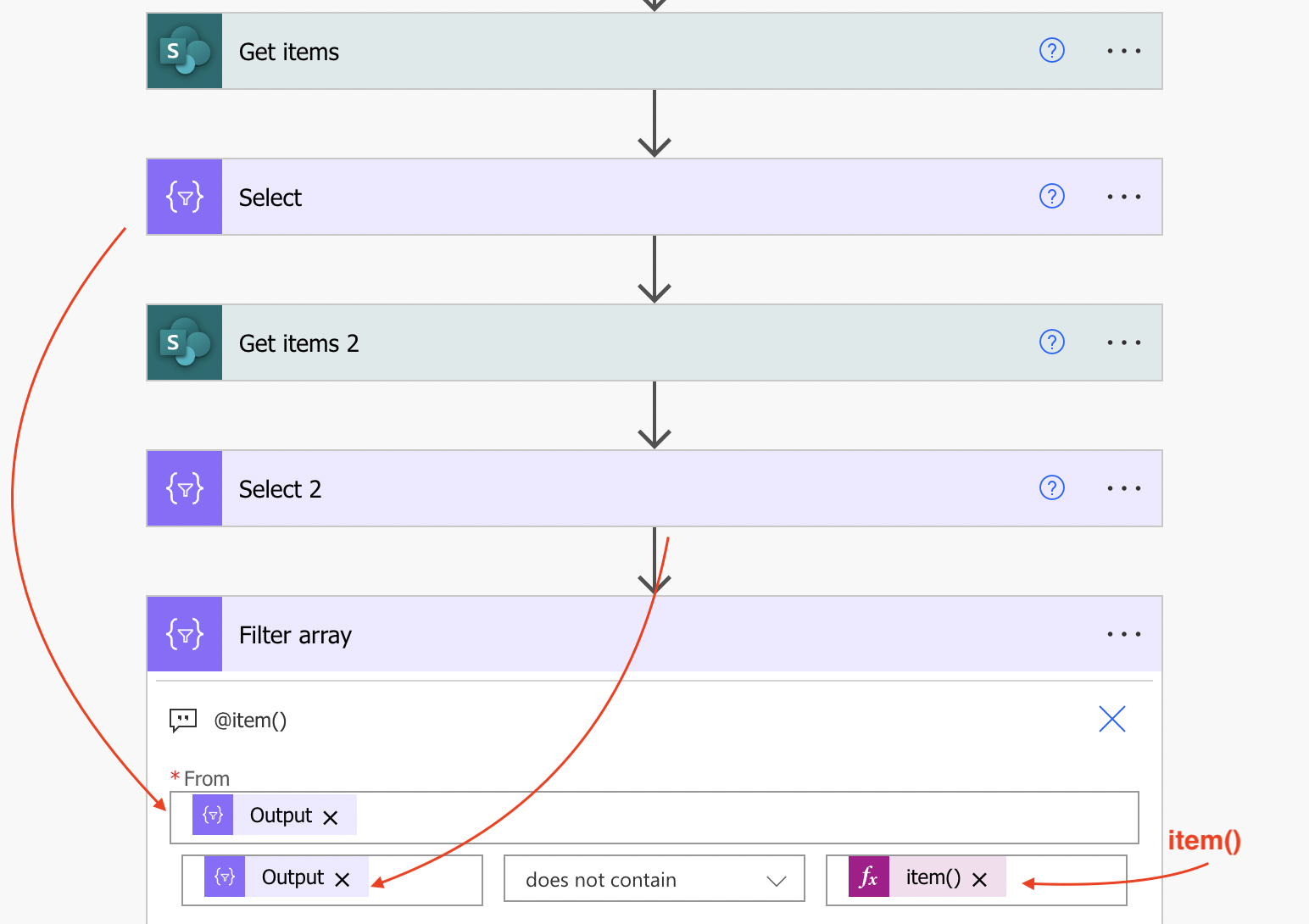Open the ellipsis menu on Get items
Screen dimensions: 1309x924
(x=1123, y=51)
